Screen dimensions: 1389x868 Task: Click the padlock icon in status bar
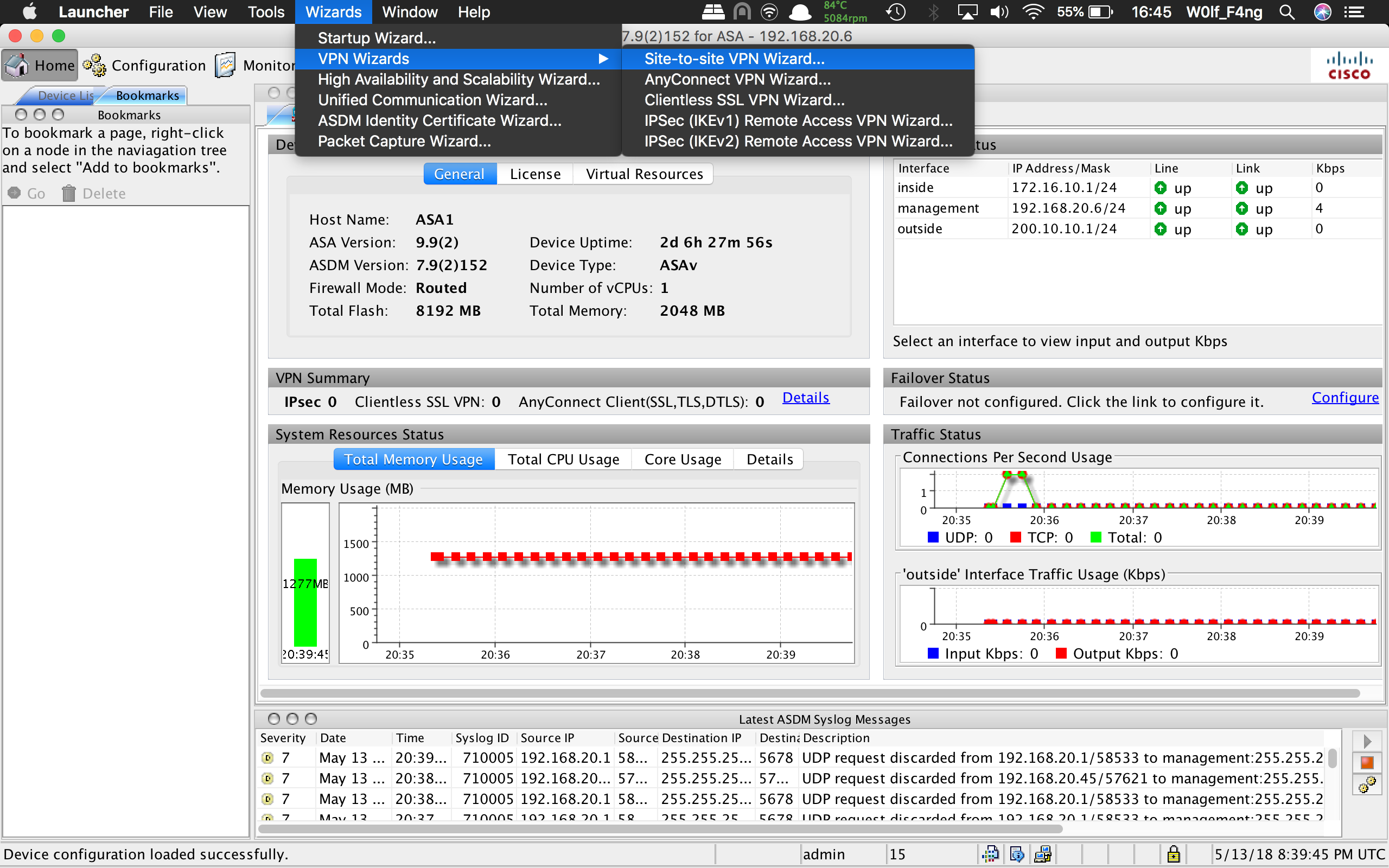(1173, 854)
